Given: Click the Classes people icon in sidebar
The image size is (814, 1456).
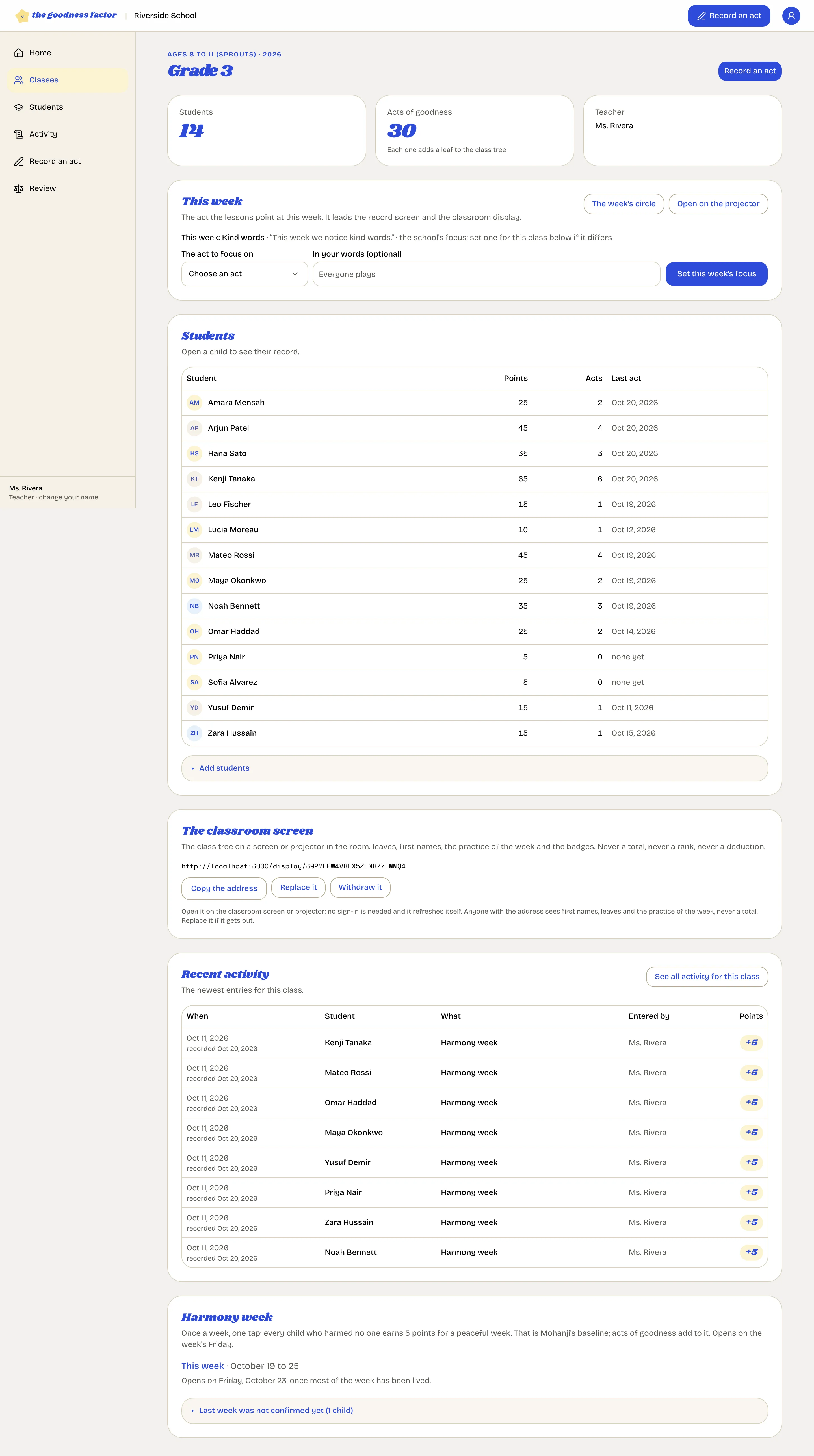Looking at the screenshot, I should tap(19, 80).
